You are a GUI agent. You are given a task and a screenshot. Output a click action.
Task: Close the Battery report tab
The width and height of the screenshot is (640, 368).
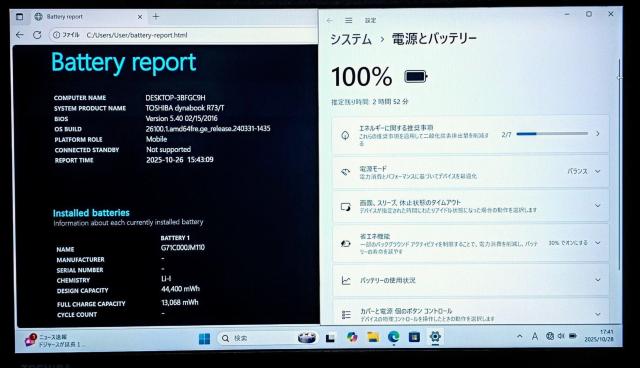(x=140, y=17)
